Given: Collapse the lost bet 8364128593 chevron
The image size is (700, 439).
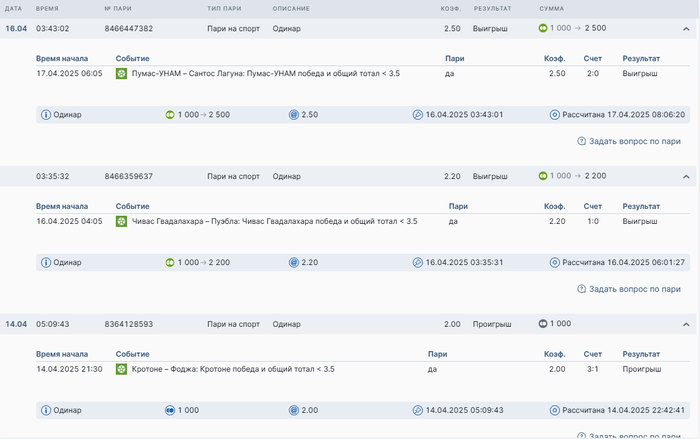Looking at the screenshot, I should coord(686,324).
